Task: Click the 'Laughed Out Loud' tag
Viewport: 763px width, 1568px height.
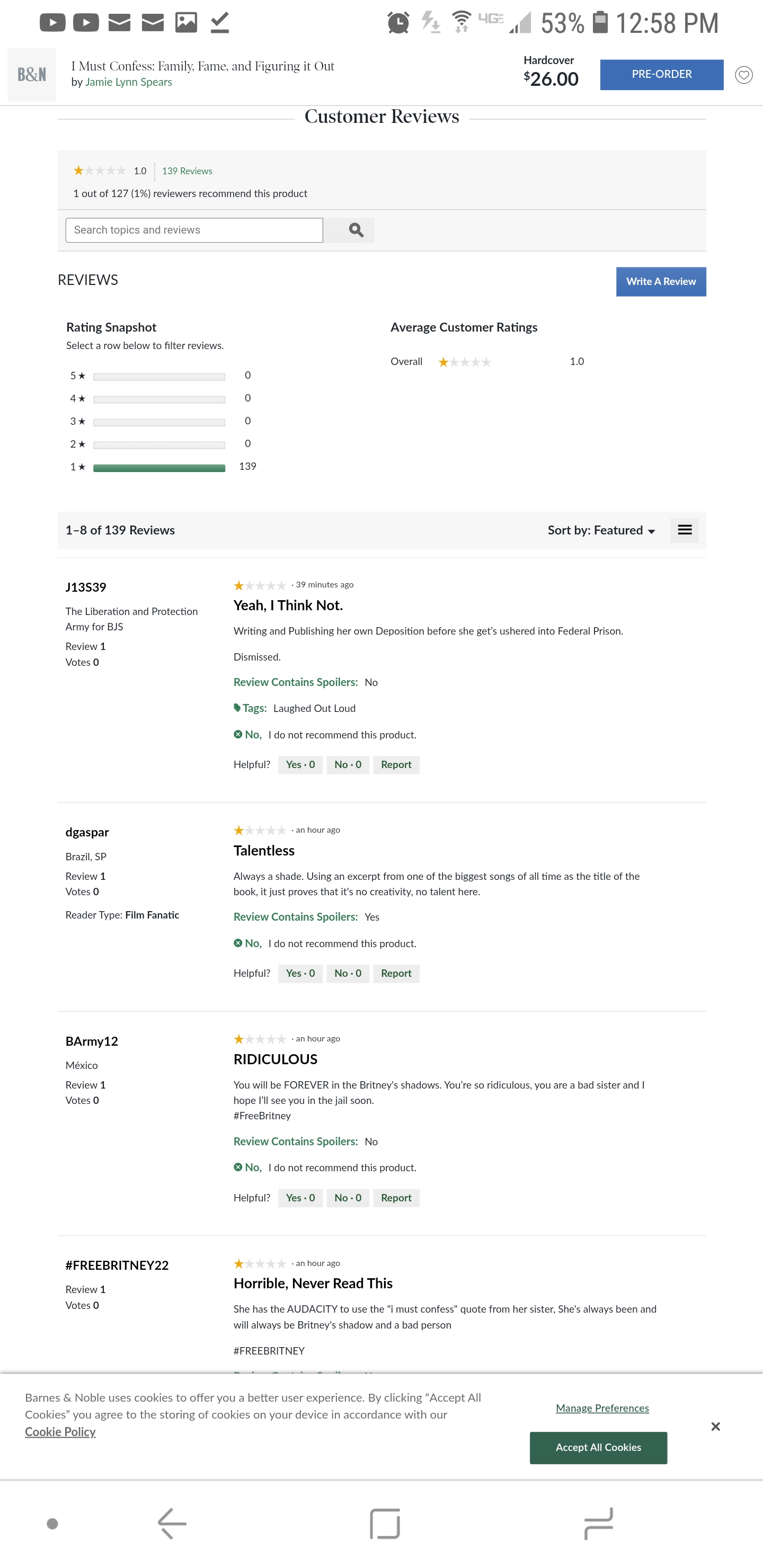Action: [x=314, y=709]
